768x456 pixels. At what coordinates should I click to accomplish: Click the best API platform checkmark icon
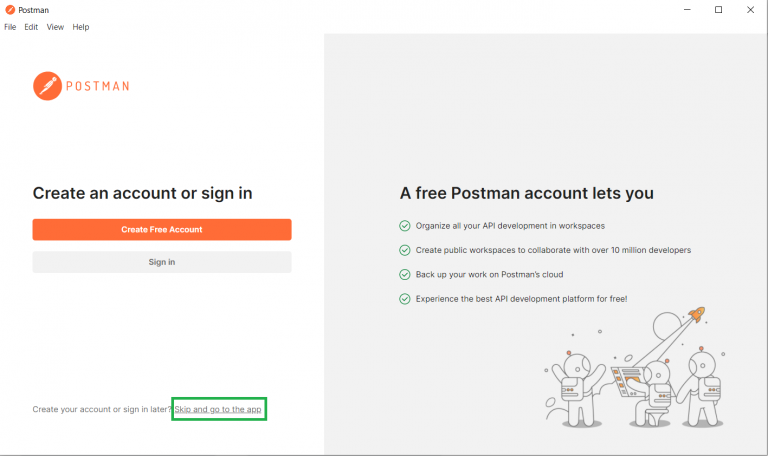[x=405, y=298]
